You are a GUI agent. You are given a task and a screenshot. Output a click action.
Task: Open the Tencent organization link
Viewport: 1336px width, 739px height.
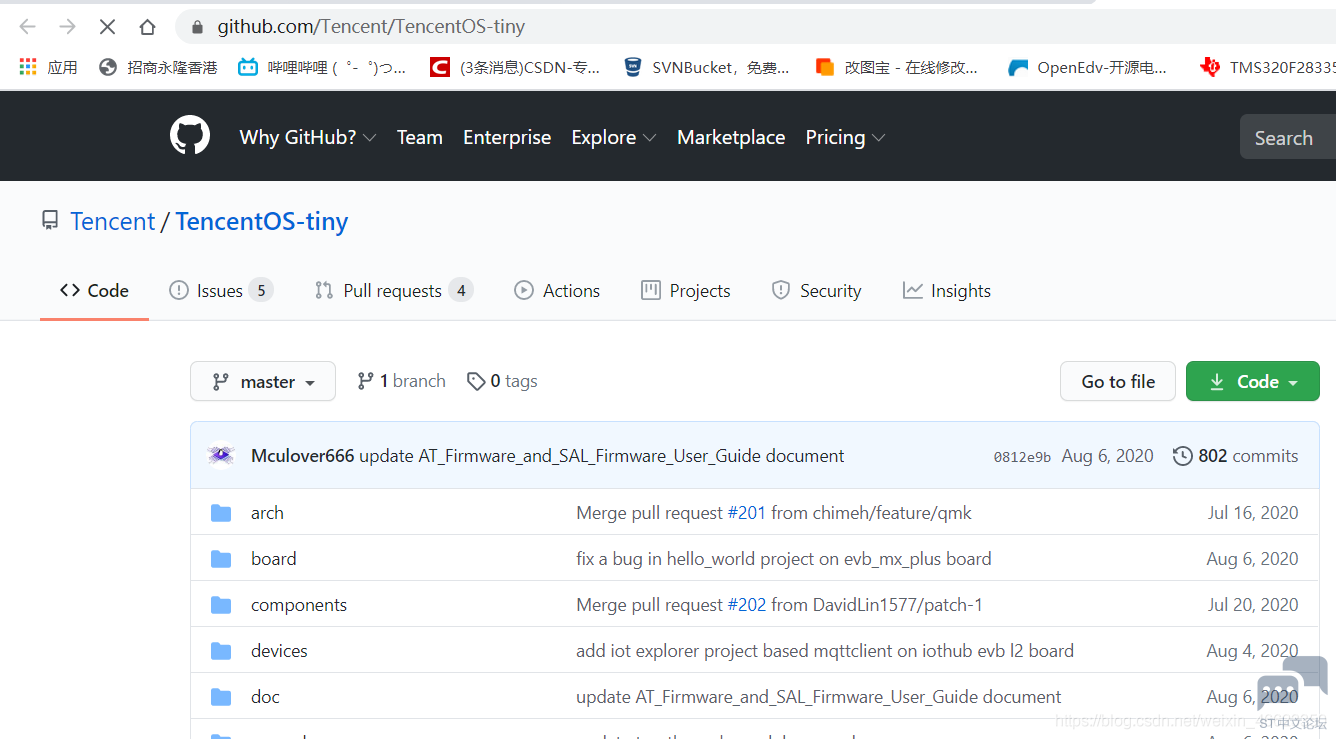click(113, 221)
